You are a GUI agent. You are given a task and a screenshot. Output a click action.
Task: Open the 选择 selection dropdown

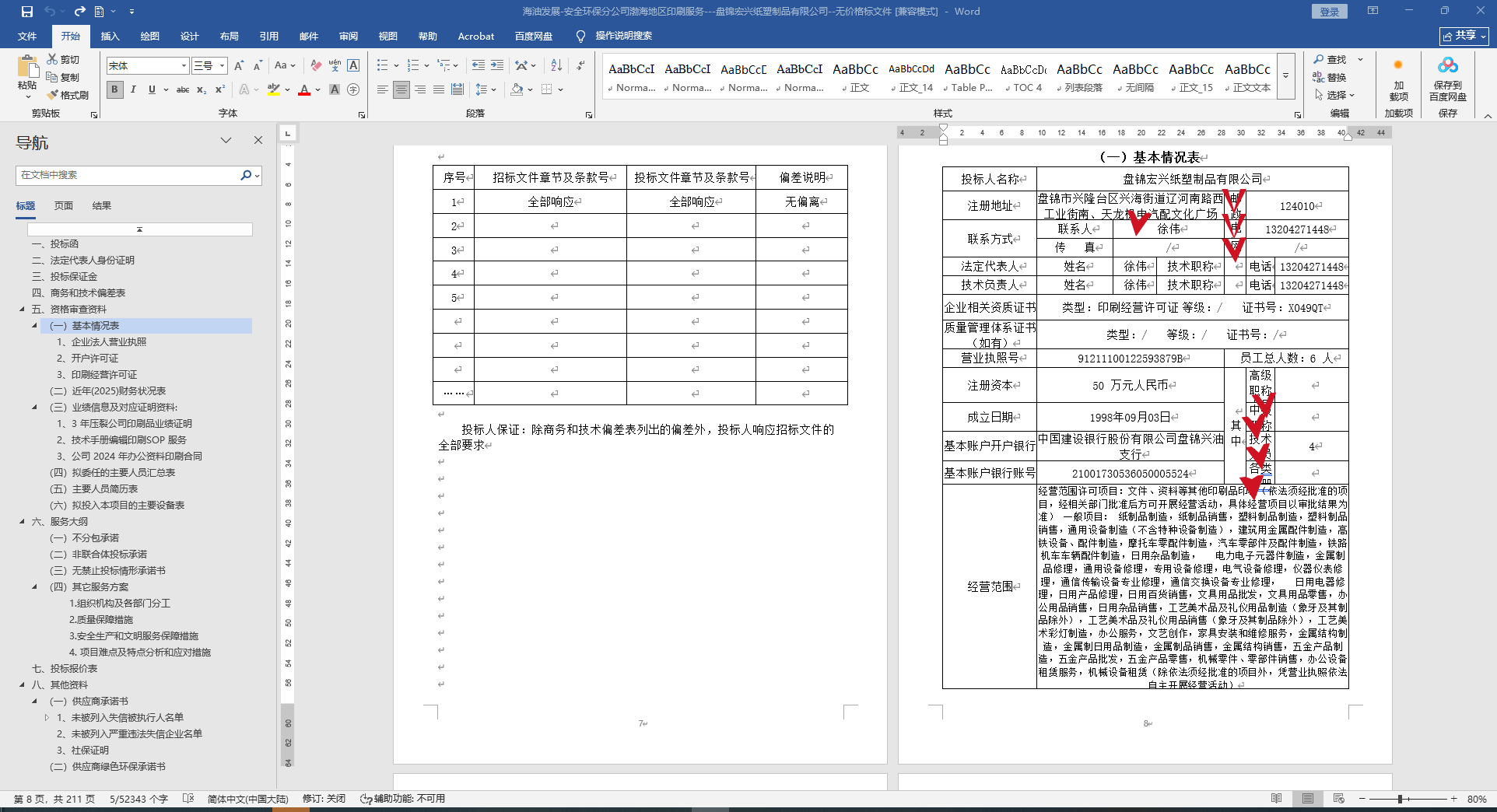click(1335, 95)
